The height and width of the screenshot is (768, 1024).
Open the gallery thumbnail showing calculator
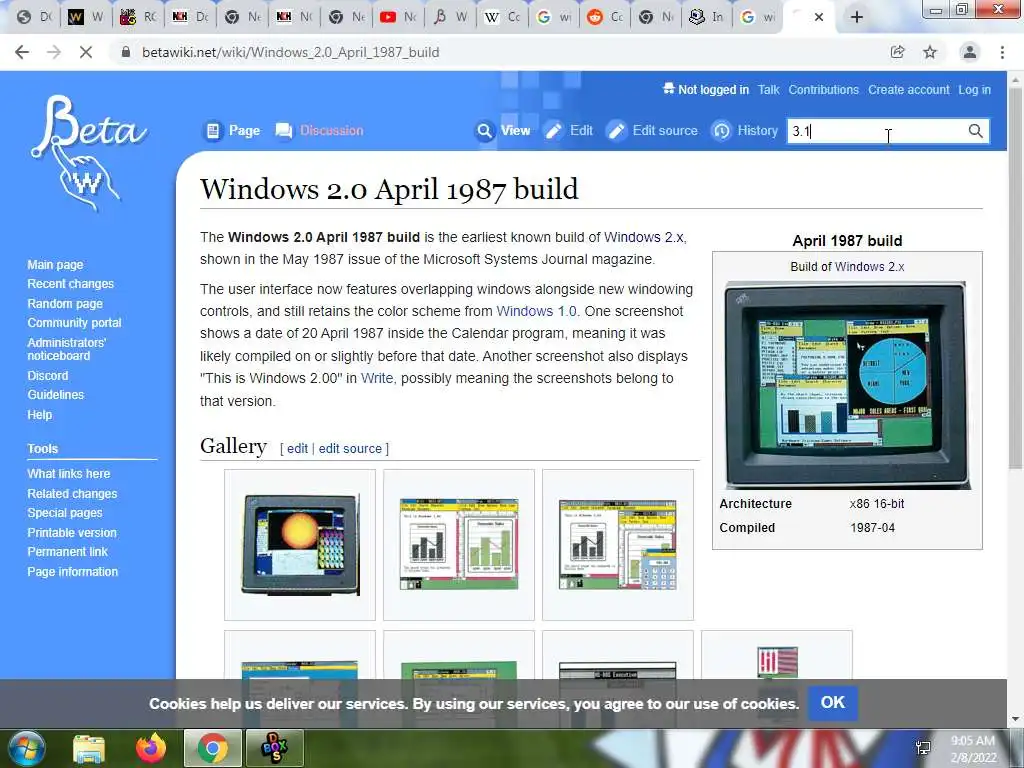click(x=618, y=545)
